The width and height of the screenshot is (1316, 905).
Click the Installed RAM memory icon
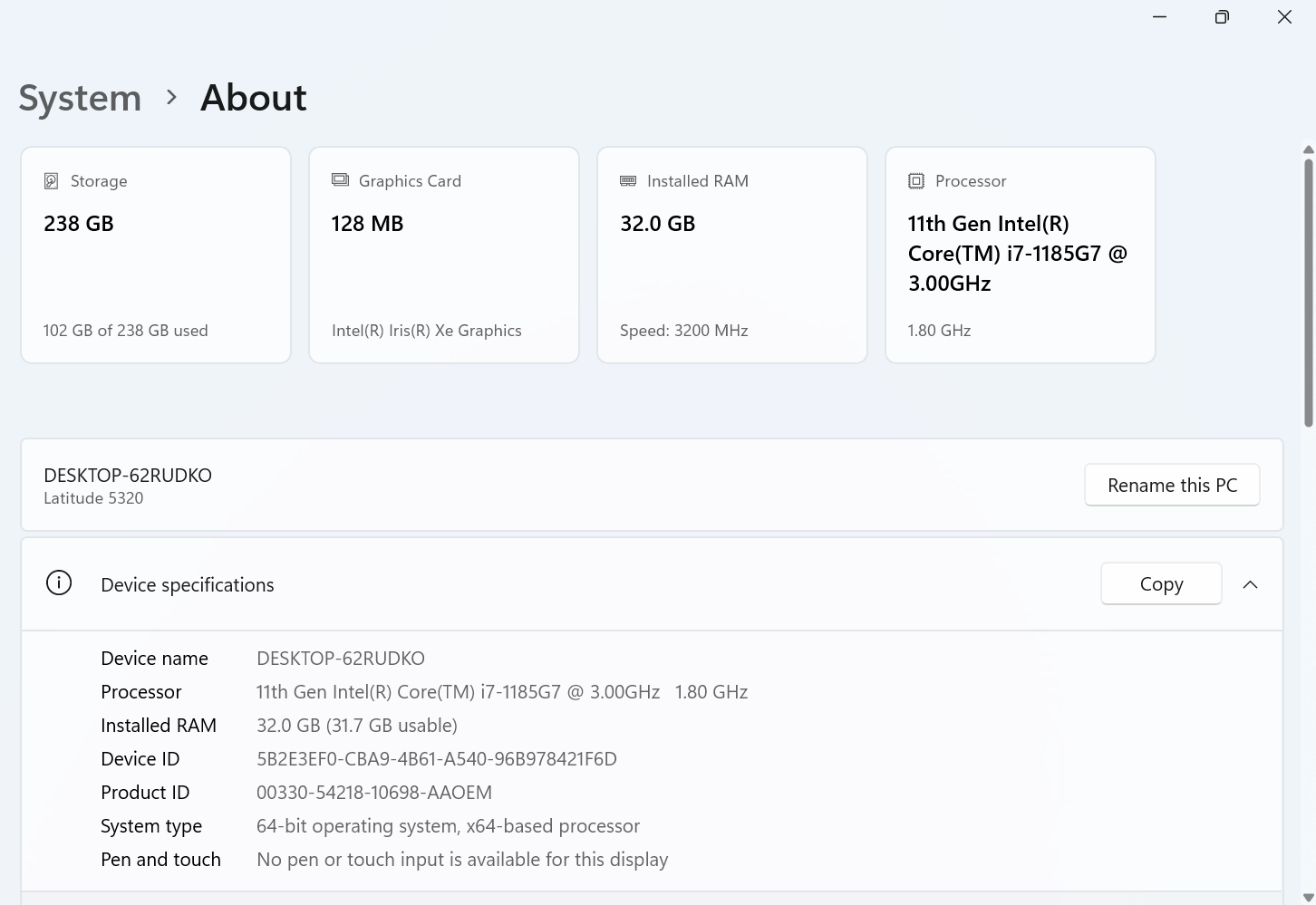628,181
